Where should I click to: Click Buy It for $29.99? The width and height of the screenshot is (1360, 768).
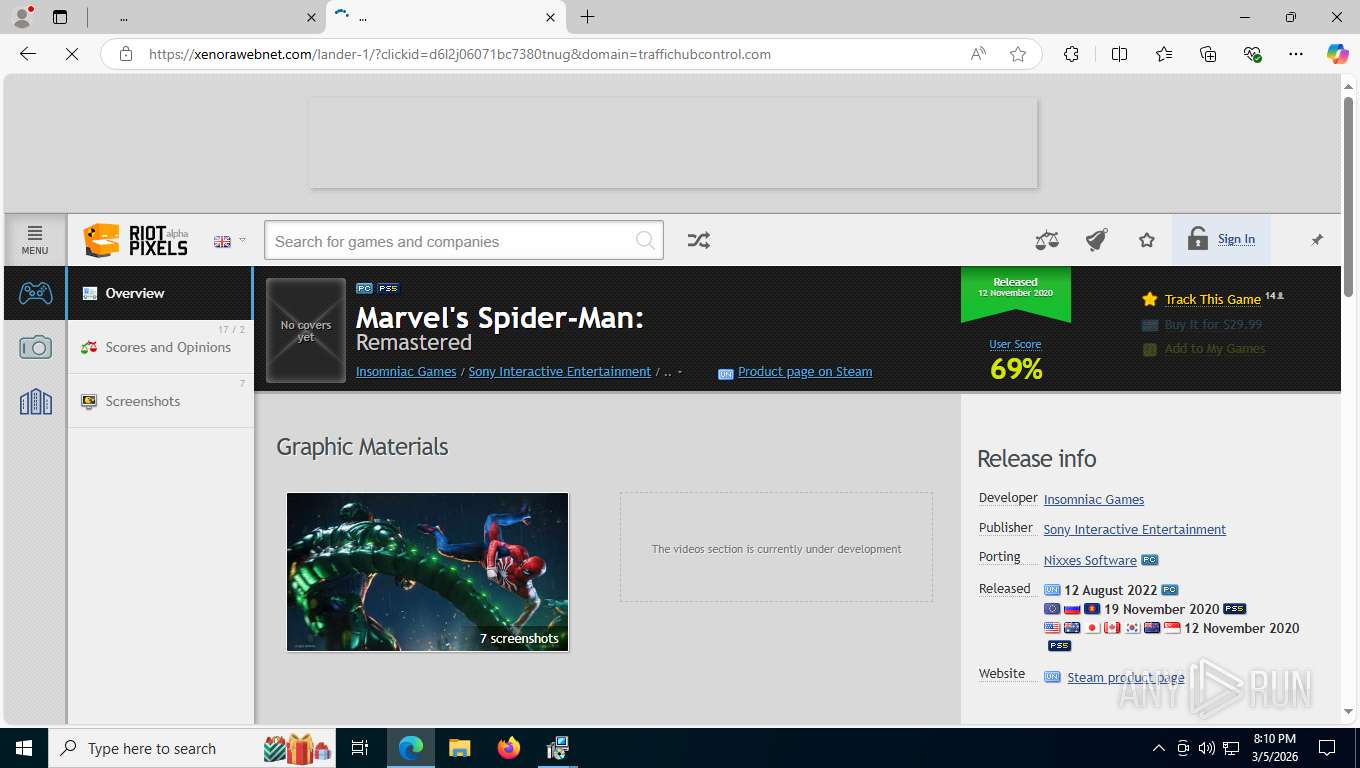(1213, 324)
